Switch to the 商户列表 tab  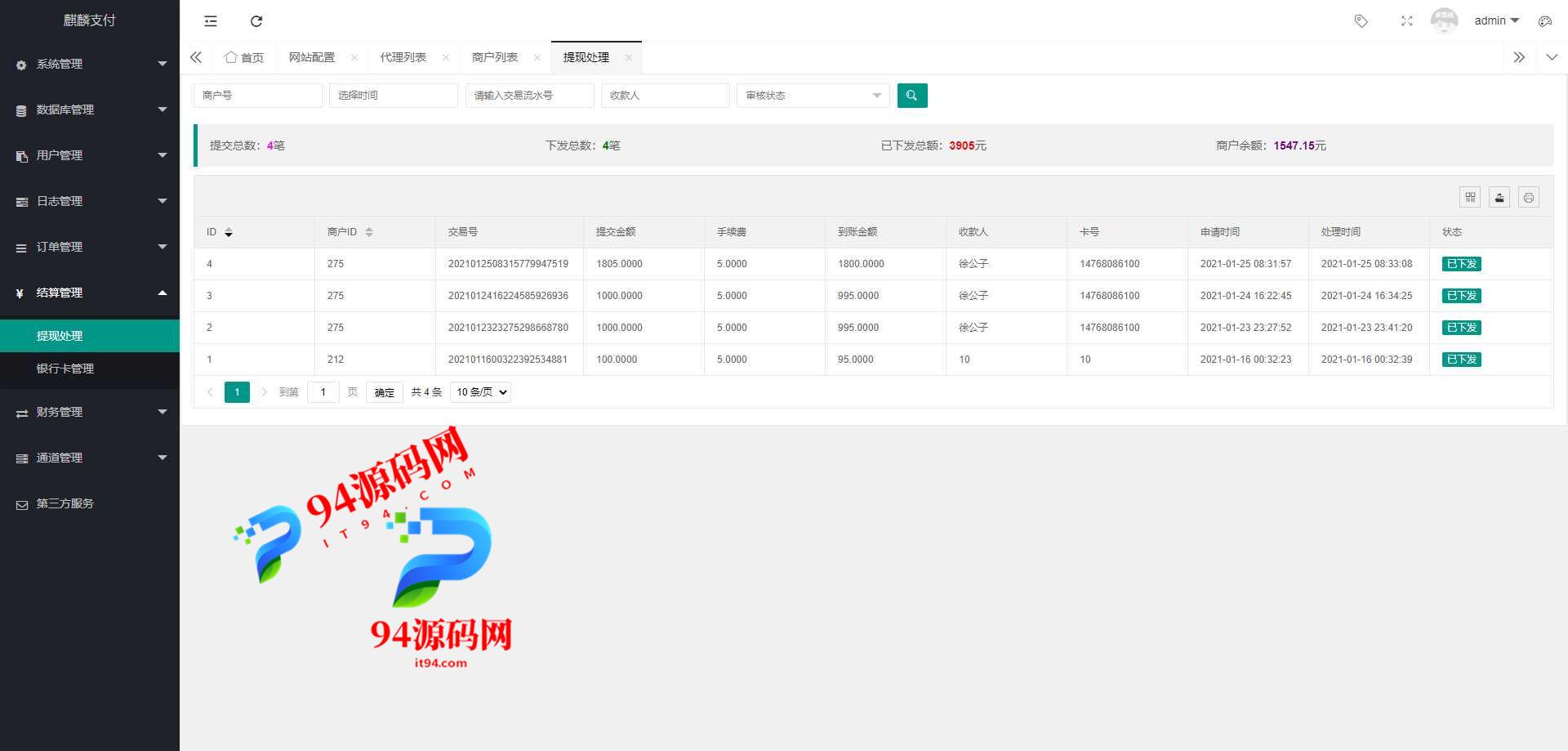pyautogui.click(x=495, y=57)
